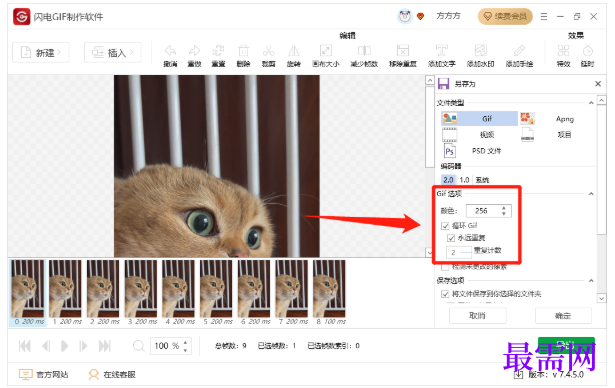Open the hamburger menu in title bar
Viewport: 615px width, 388px height.
click(x=544, y=16)
